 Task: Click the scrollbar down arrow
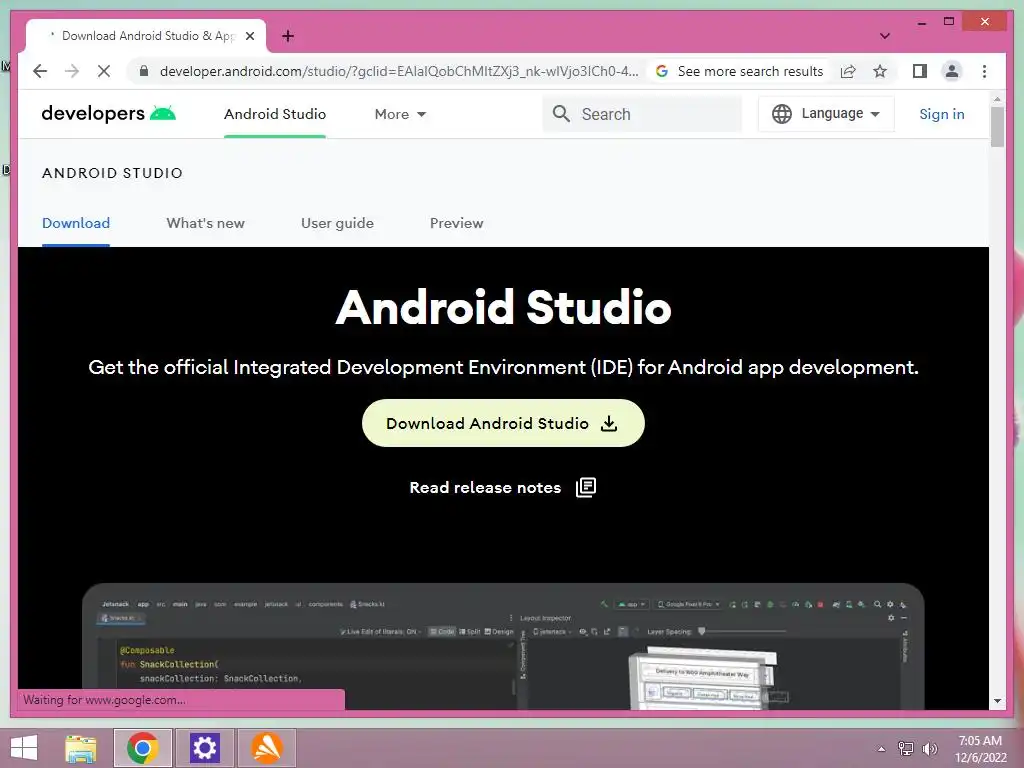pyautogui.click(x=997, y=701)
